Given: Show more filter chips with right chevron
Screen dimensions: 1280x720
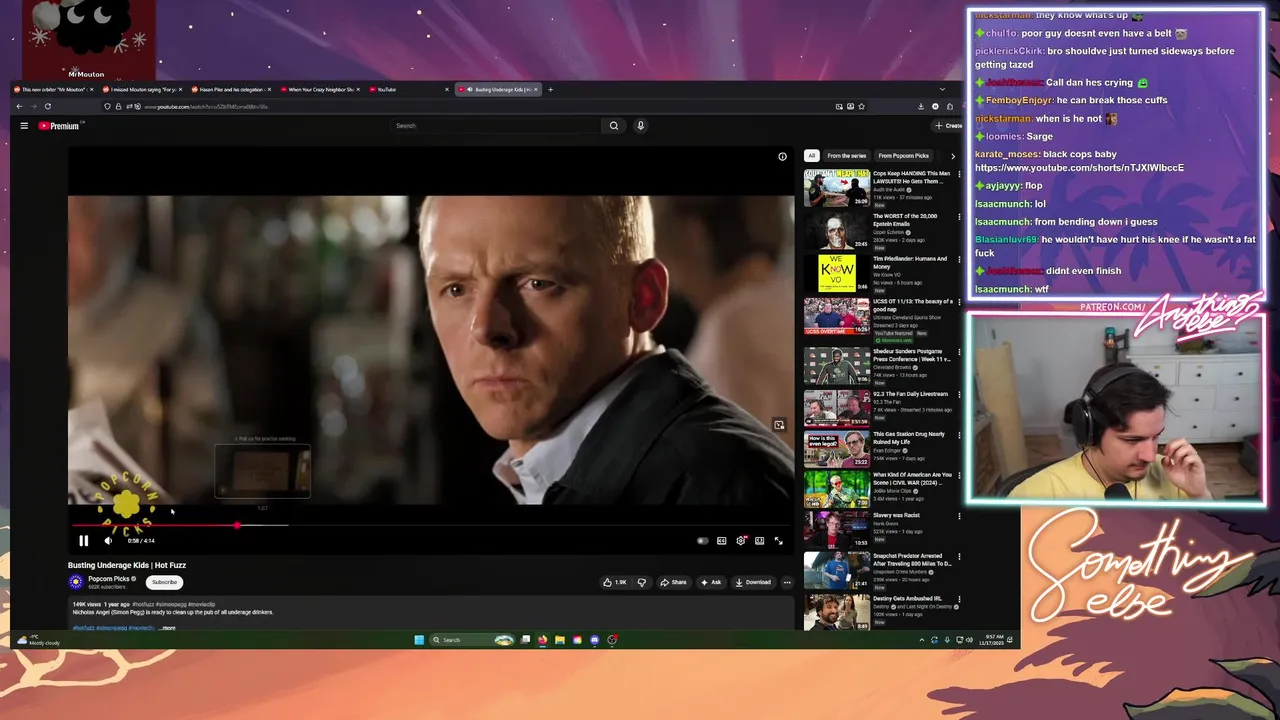Looking at the screenshot, I should click(952, 156).
